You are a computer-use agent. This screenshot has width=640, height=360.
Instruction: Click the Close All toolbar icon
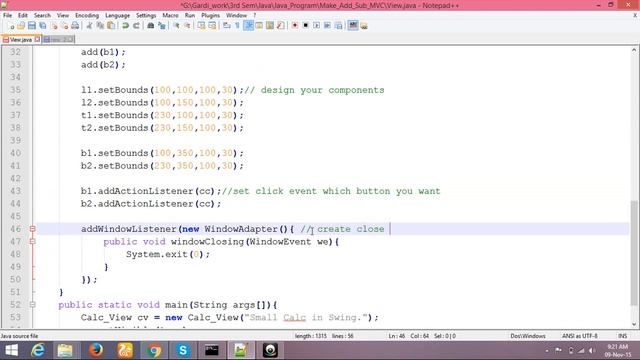click(64, 26)
